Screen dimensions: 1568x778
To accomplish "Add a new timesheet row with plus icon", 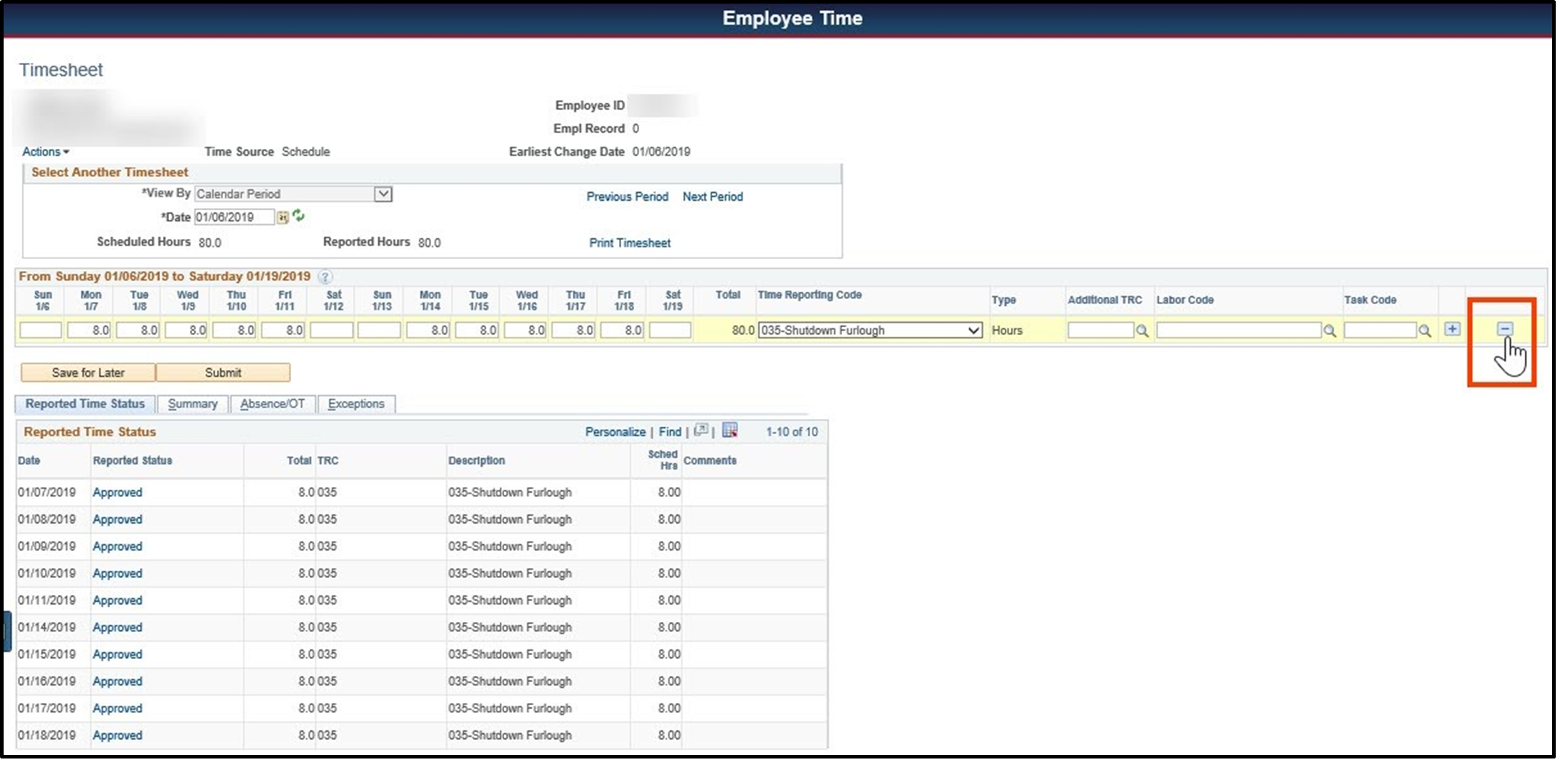I will point(1450,329).
